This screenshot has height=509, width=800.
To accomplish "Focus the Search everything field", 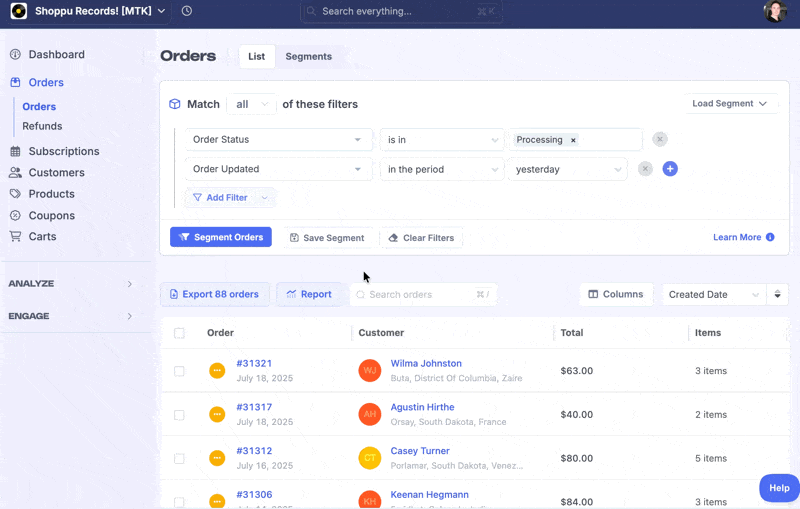I will coord(402,11).
